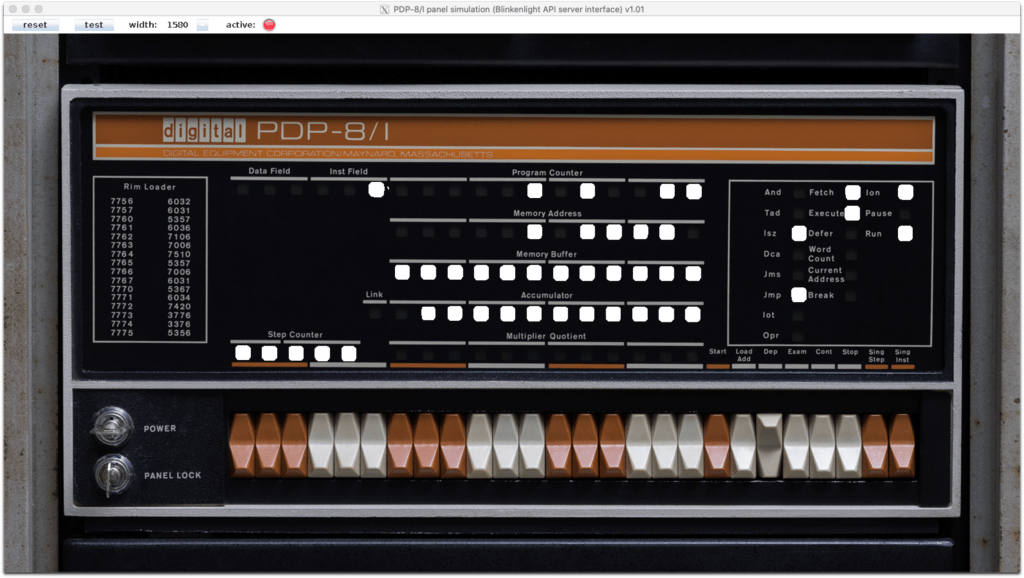The image size is (1024, 578).
Task: Click the leftmost lit Step Counter lamp
Action: click(243, 353)
